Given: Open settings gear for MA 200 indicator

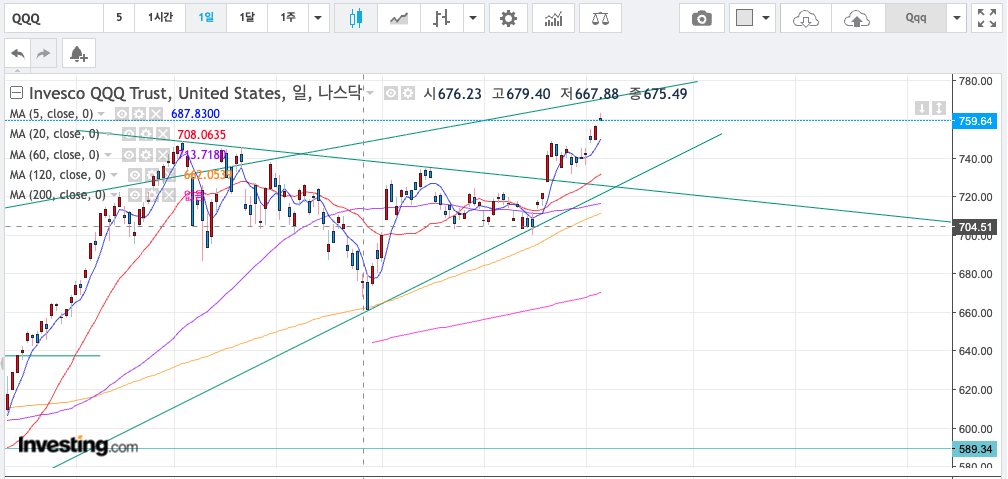Looking at the screenshot, I should coord(152,195).
